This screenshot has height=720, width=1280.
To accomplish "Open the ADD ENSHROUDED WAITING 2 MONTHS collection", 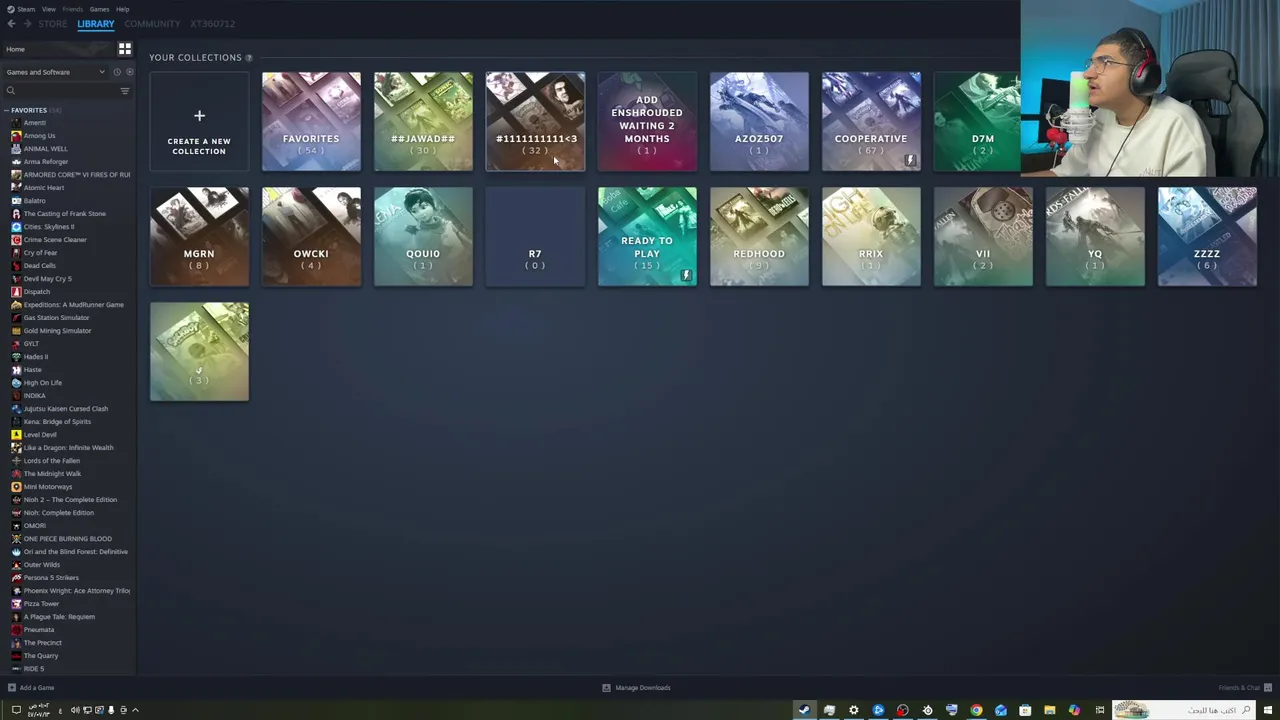I will click(647, 121).
